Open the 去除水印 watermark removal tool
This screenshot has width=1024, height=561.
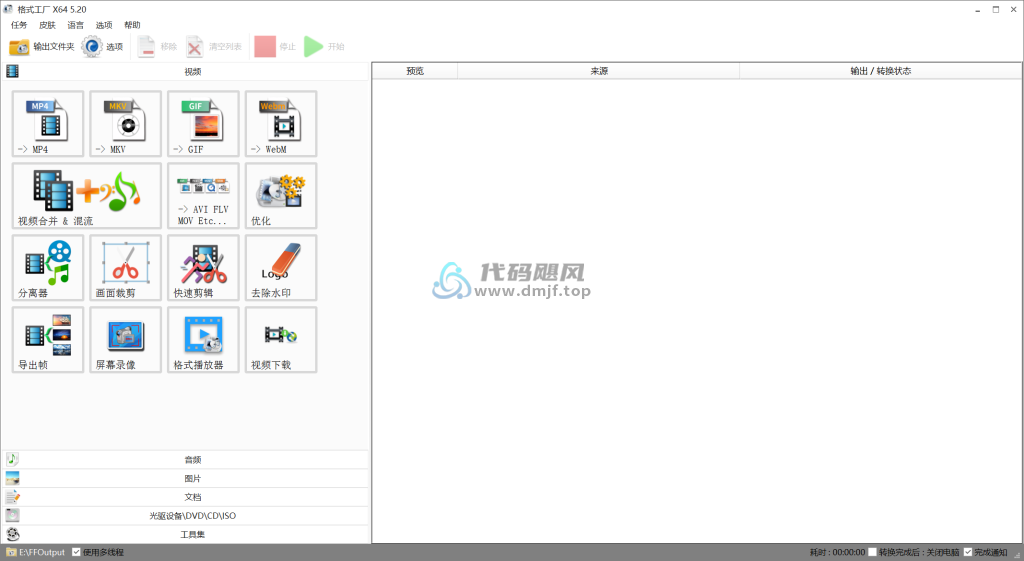[281, 267]
